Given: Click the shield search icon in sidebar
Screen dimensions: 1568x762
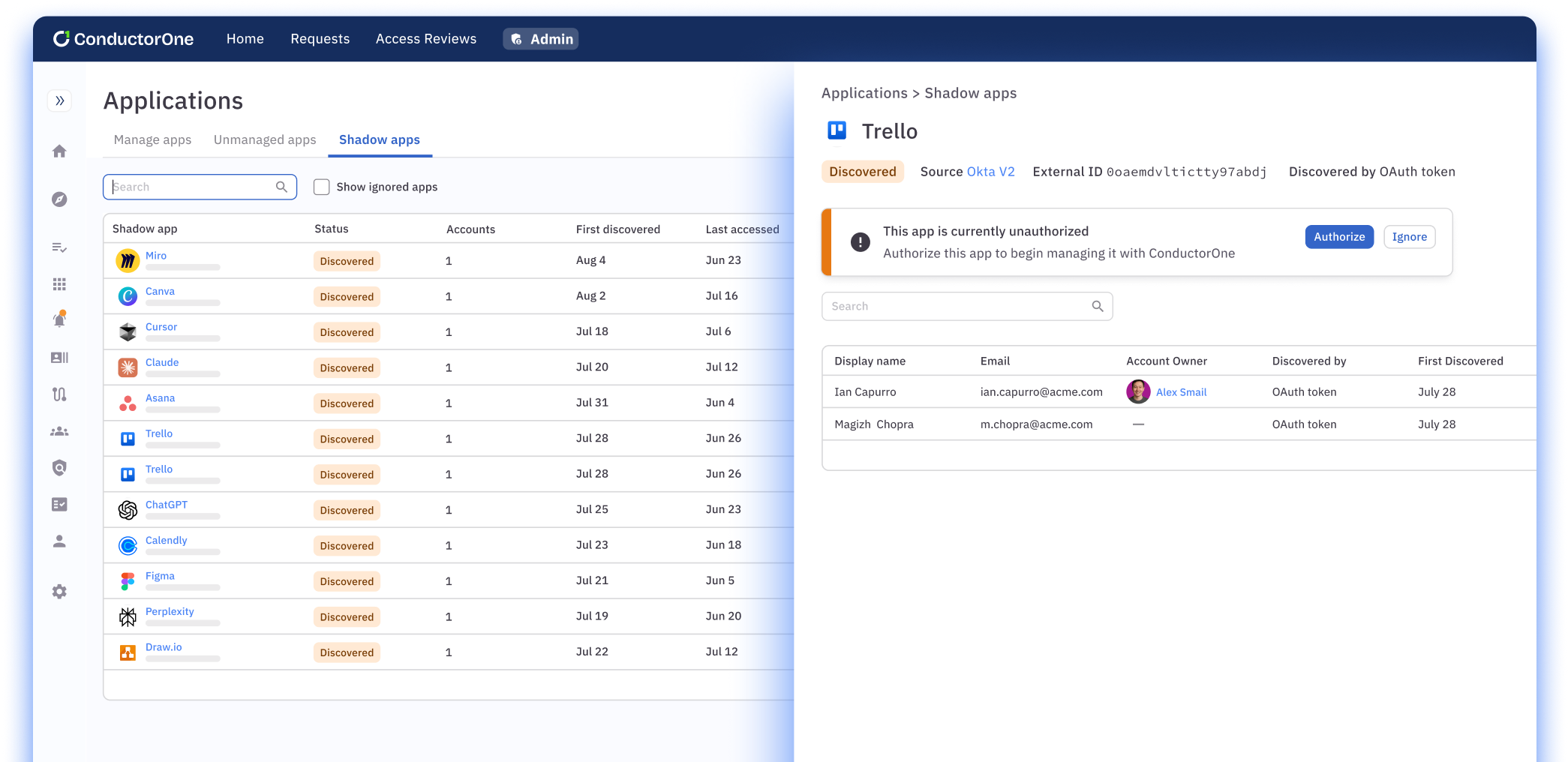Looking at the screenshot, I should 60,468.
